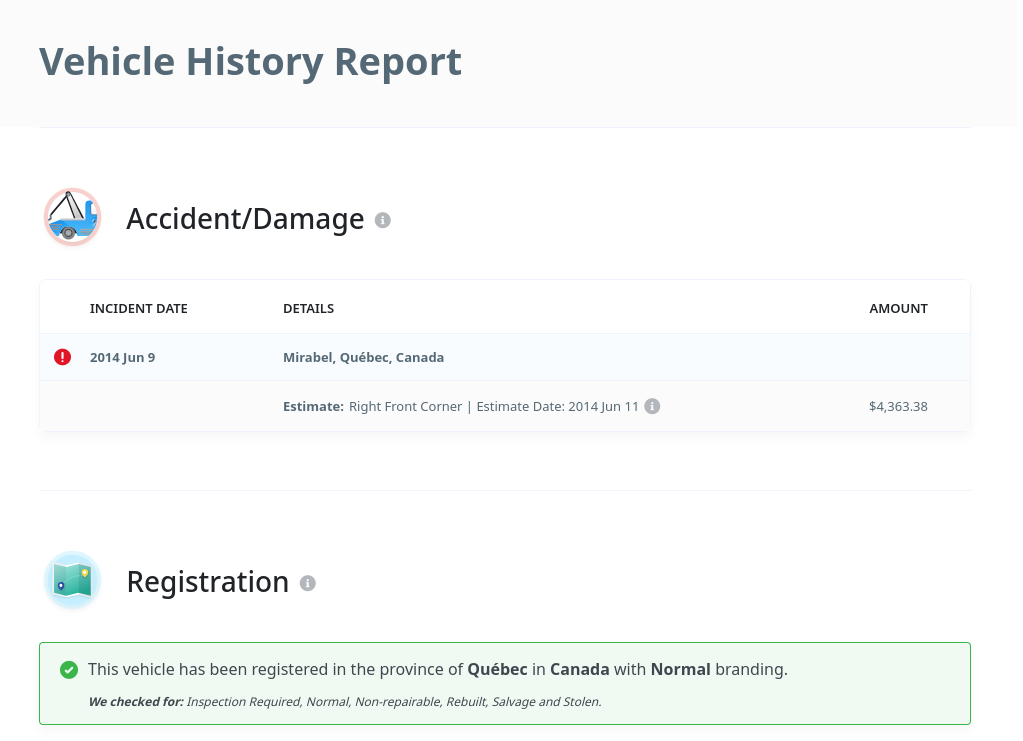The width and height of the screenshot is (1023, 741).
Task: Open info tooltip beside Registration heading
Action: [308, 583]
